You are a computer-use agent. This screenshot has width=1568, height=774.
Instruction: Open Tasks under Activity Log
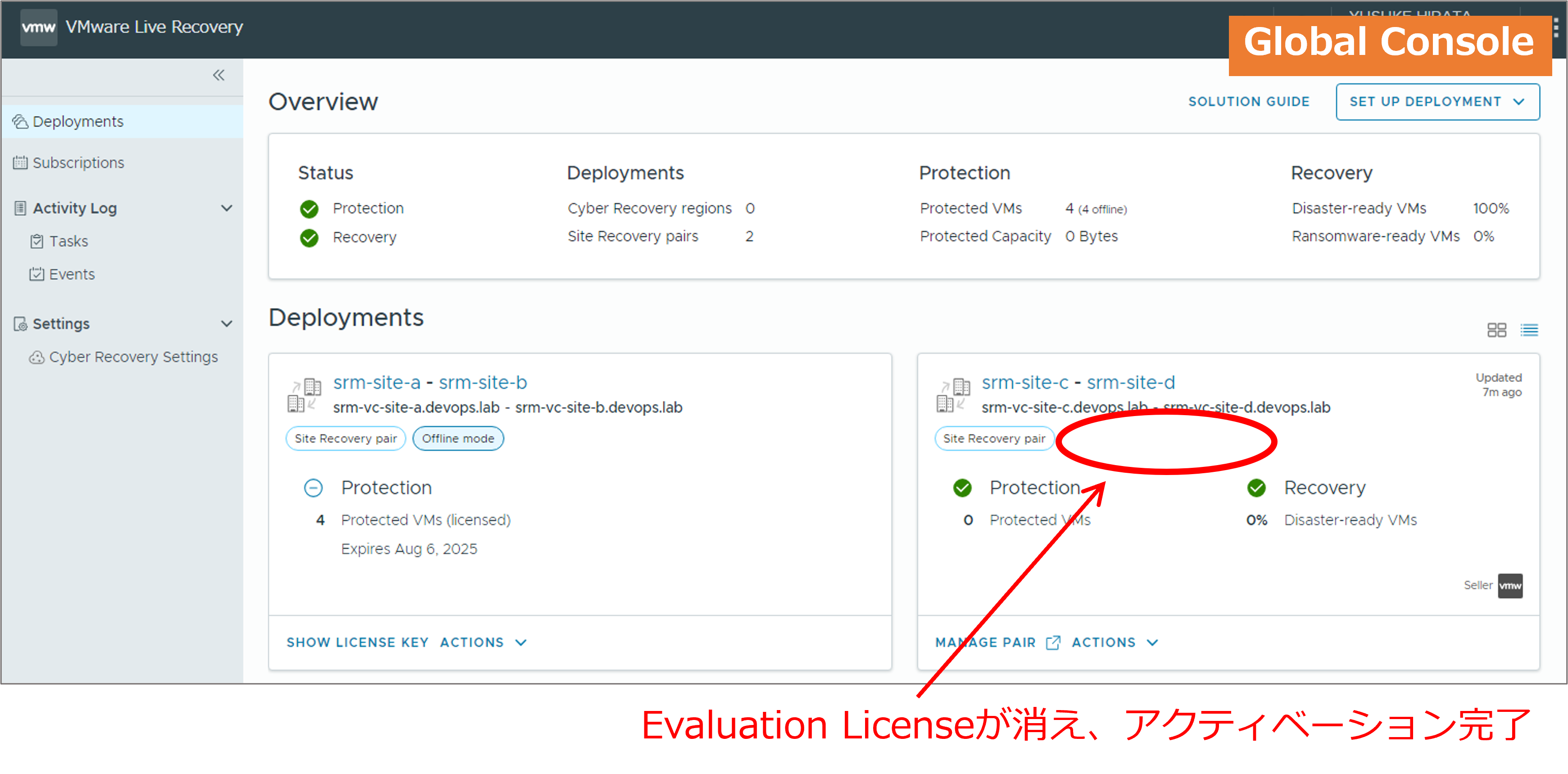click(69, 242)
